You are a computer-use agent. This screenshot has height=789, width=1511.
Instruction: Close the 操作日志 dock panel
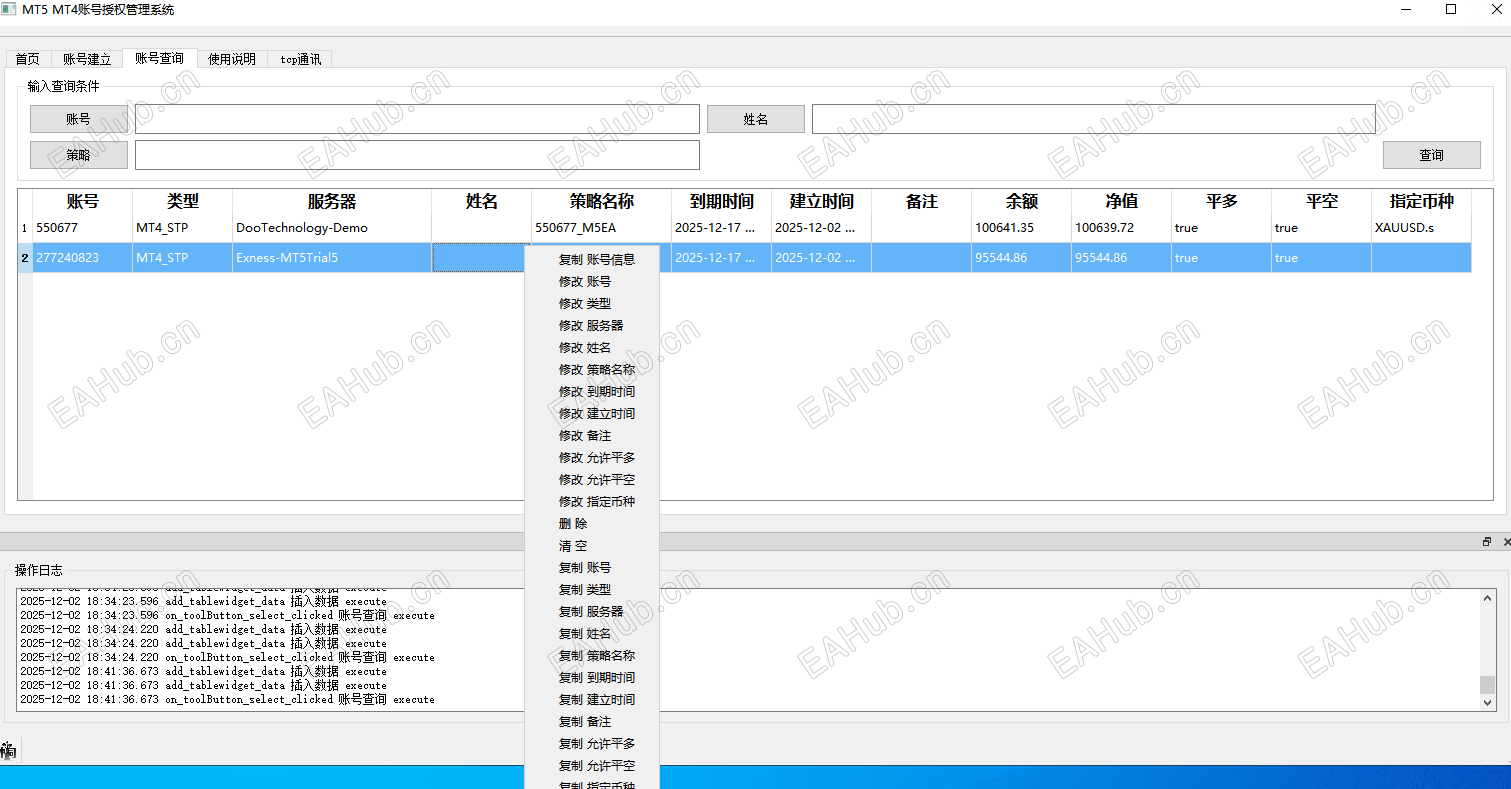[1506, 541]
